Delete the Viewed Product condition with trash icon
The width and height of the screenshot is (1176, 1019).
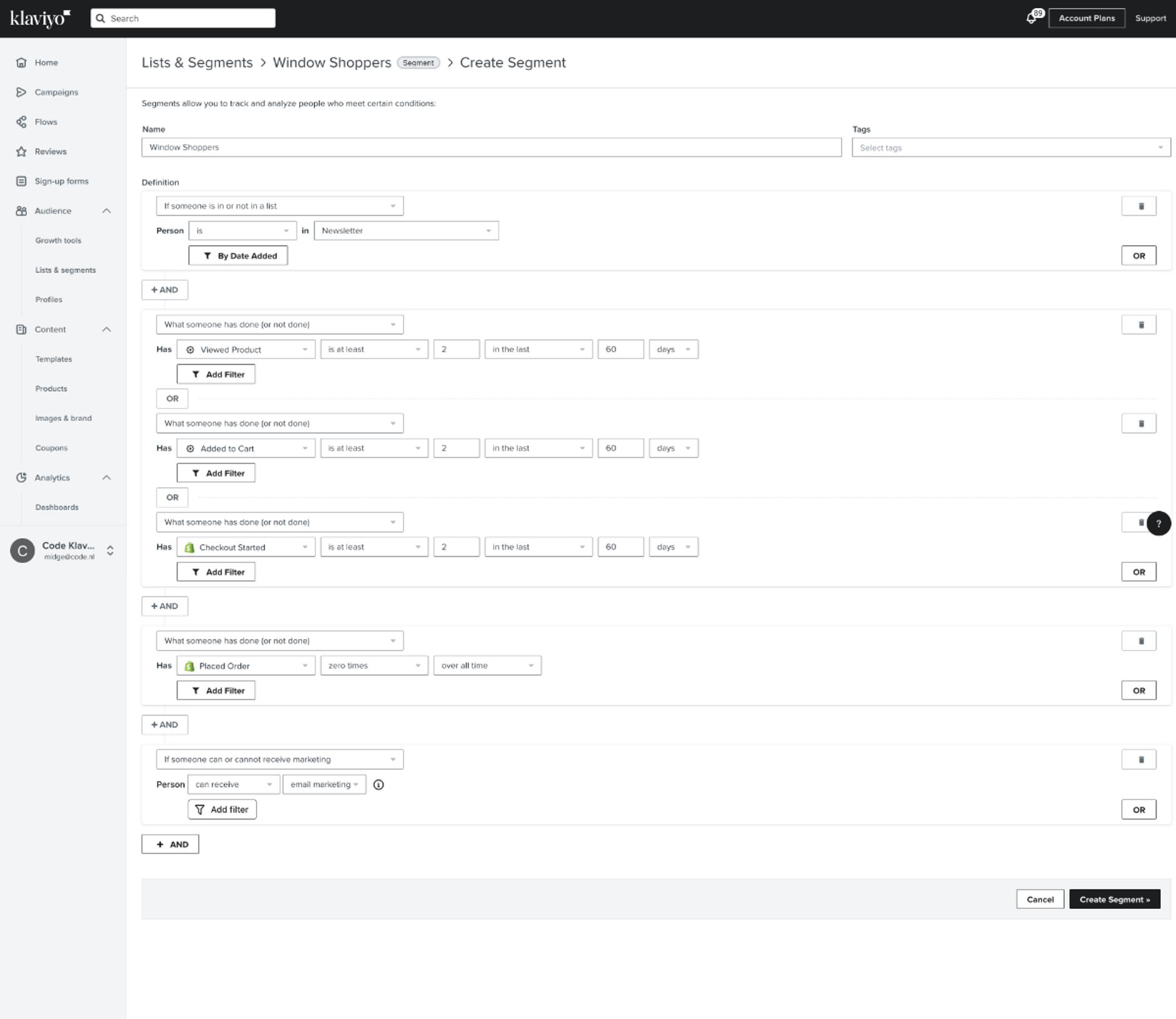tap(1138, 325)
